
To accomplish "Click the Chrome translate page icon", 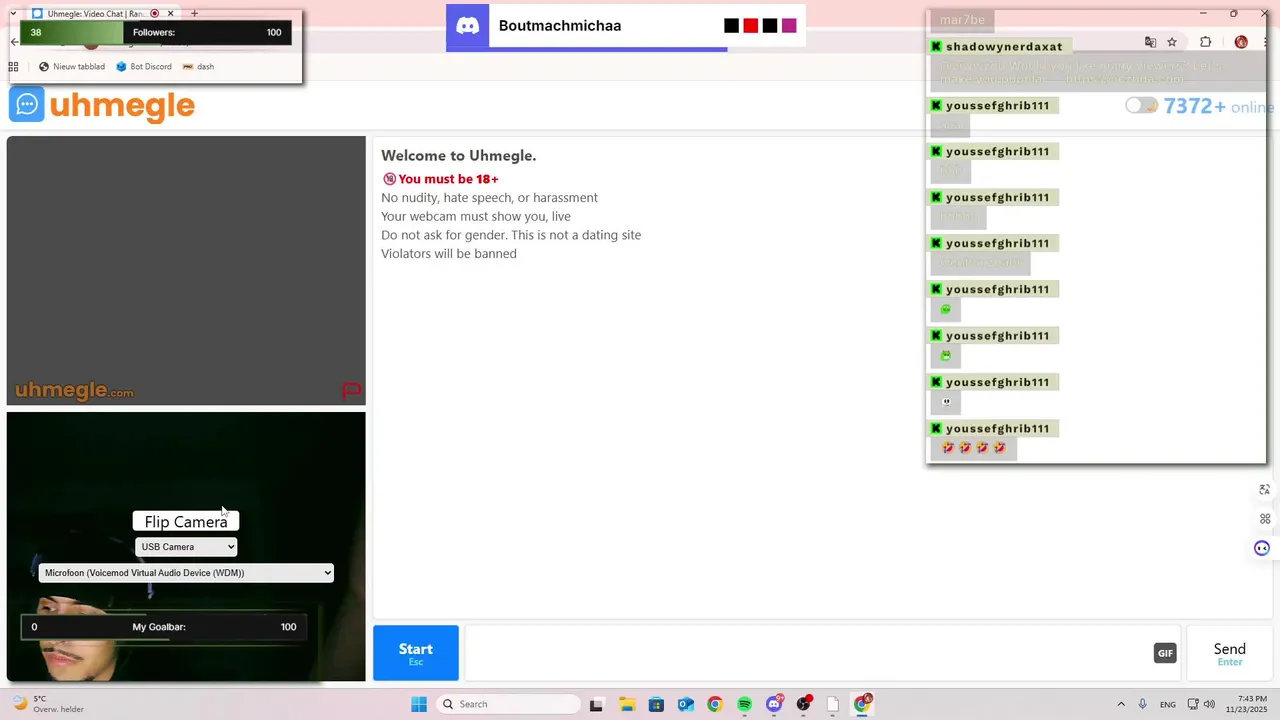I will [1150, 42].
